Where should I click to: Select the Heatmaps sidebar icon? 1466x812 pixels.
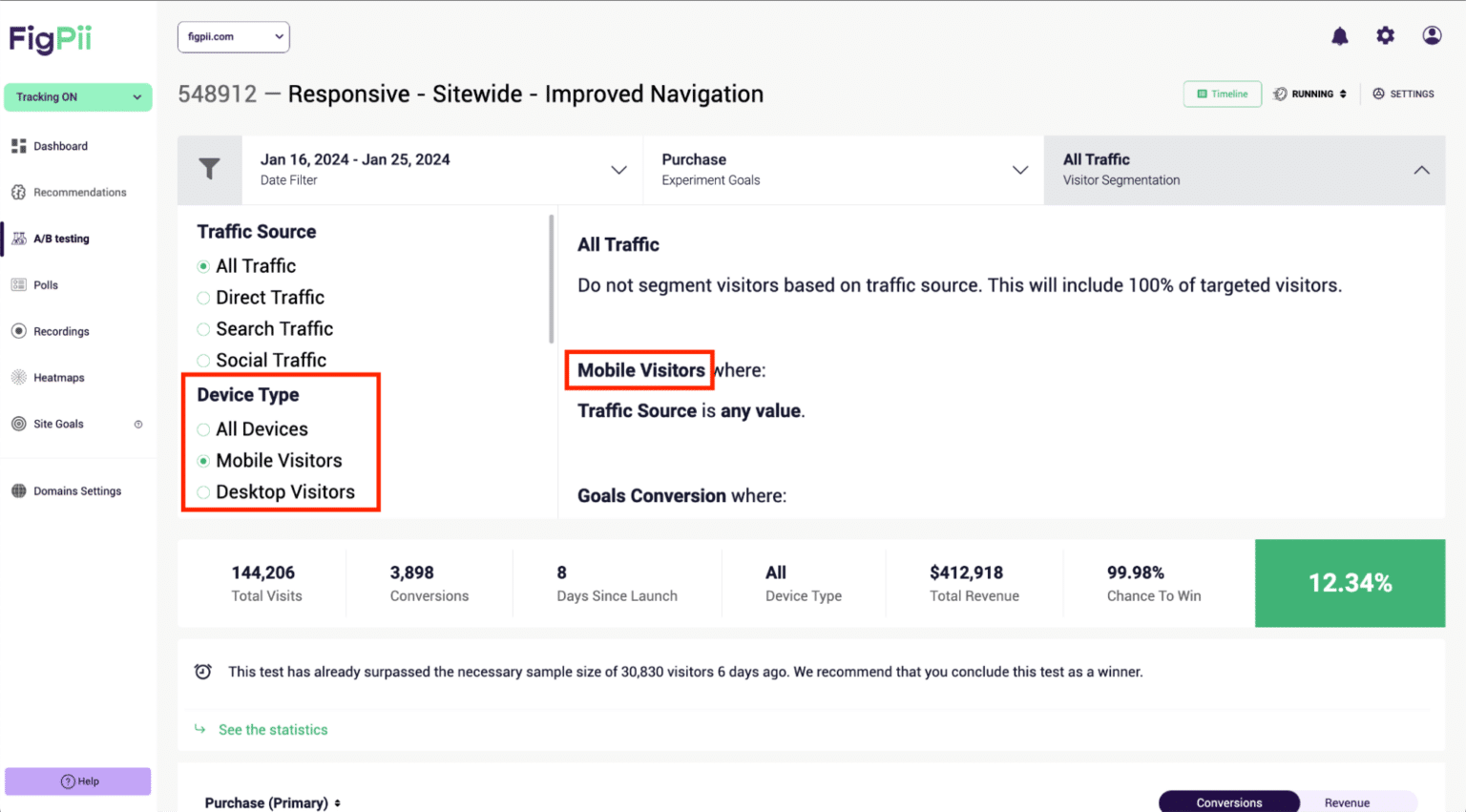pos(57,377)
